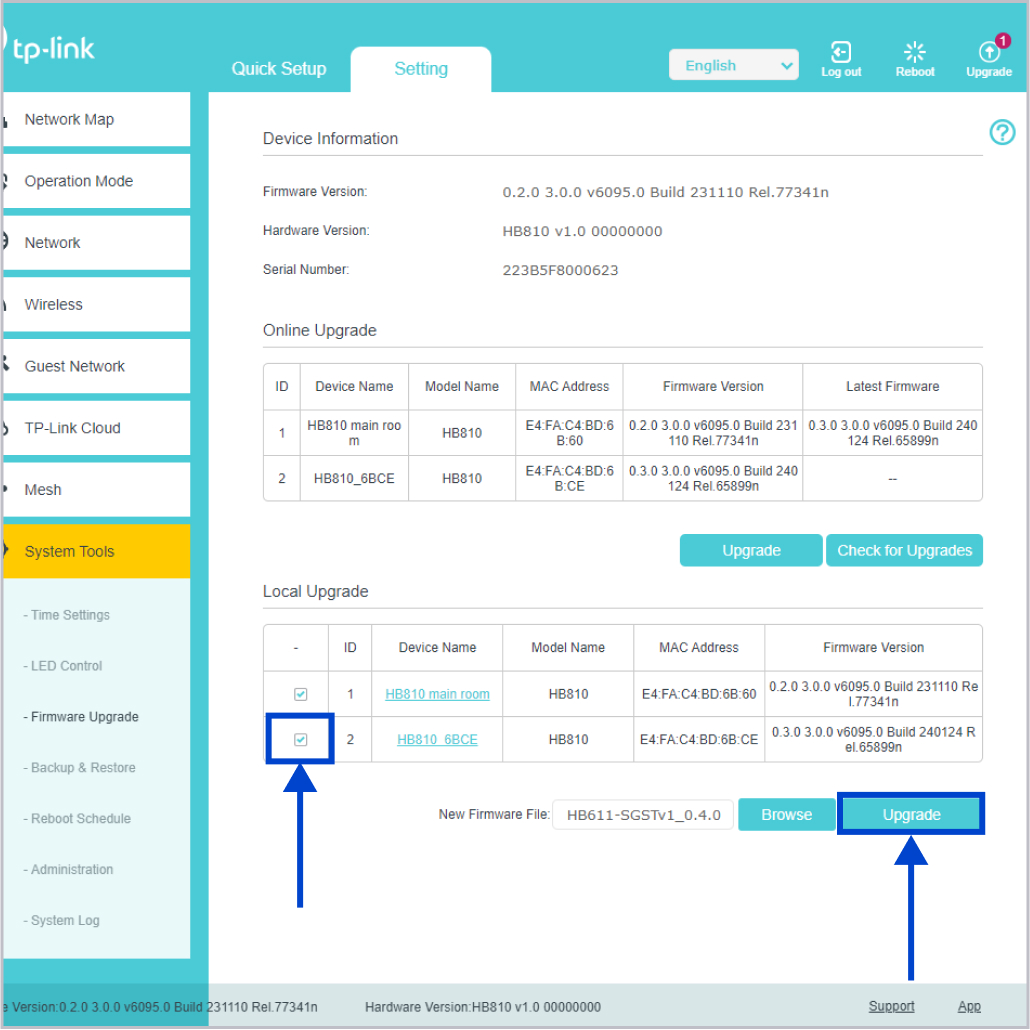The image size is (1030, 1030).
Task: Click the New Firmware File field
Action: [643, 815]
